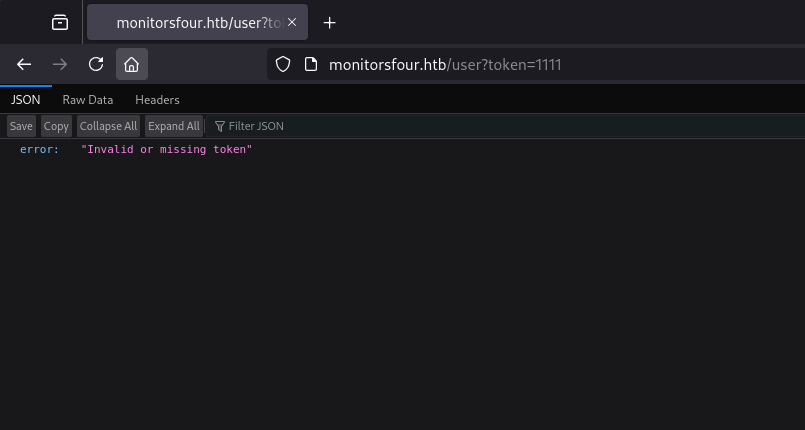The image size is (805, 430).
Task: Go back to the previous page
Action: (x=24, y=65)
